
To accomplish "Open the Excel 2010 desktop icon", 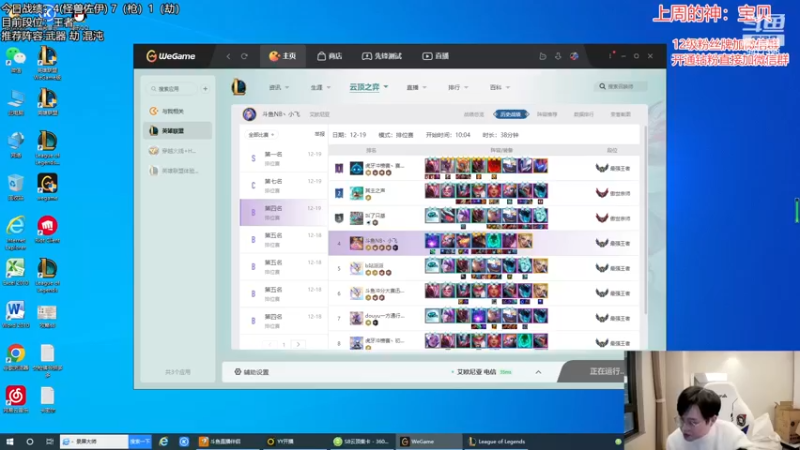I will pyautogui.click(x=16, y=272).
